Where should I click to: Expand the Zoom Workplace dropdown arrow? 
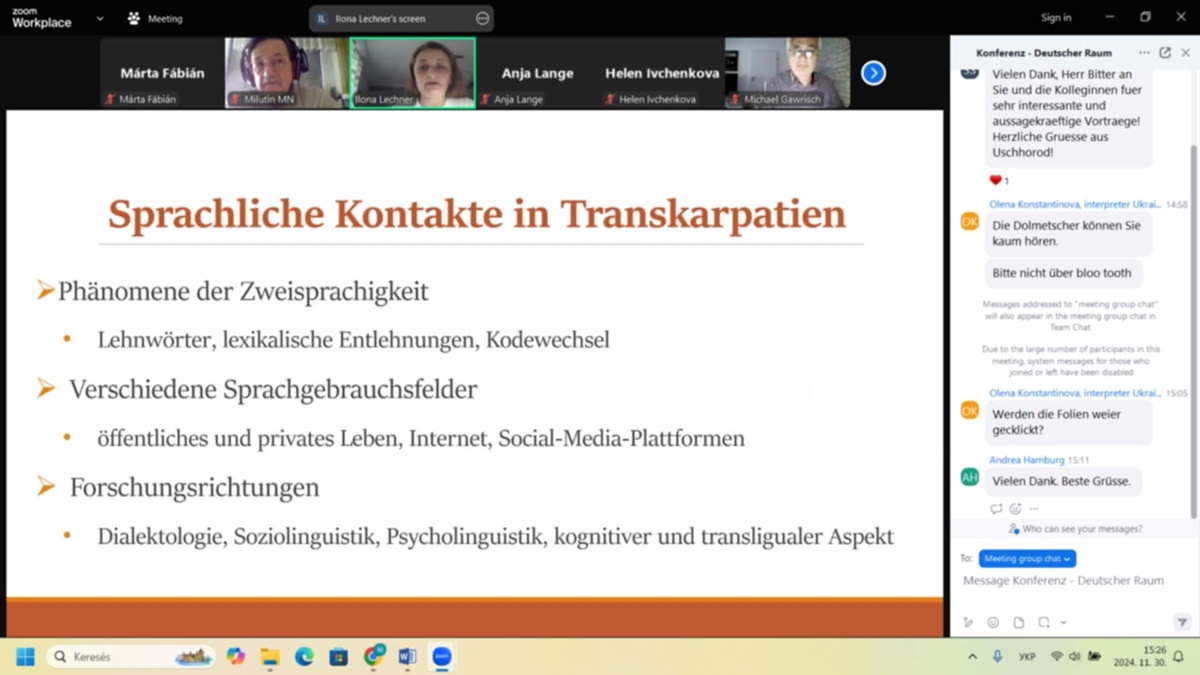click(100, 18)
